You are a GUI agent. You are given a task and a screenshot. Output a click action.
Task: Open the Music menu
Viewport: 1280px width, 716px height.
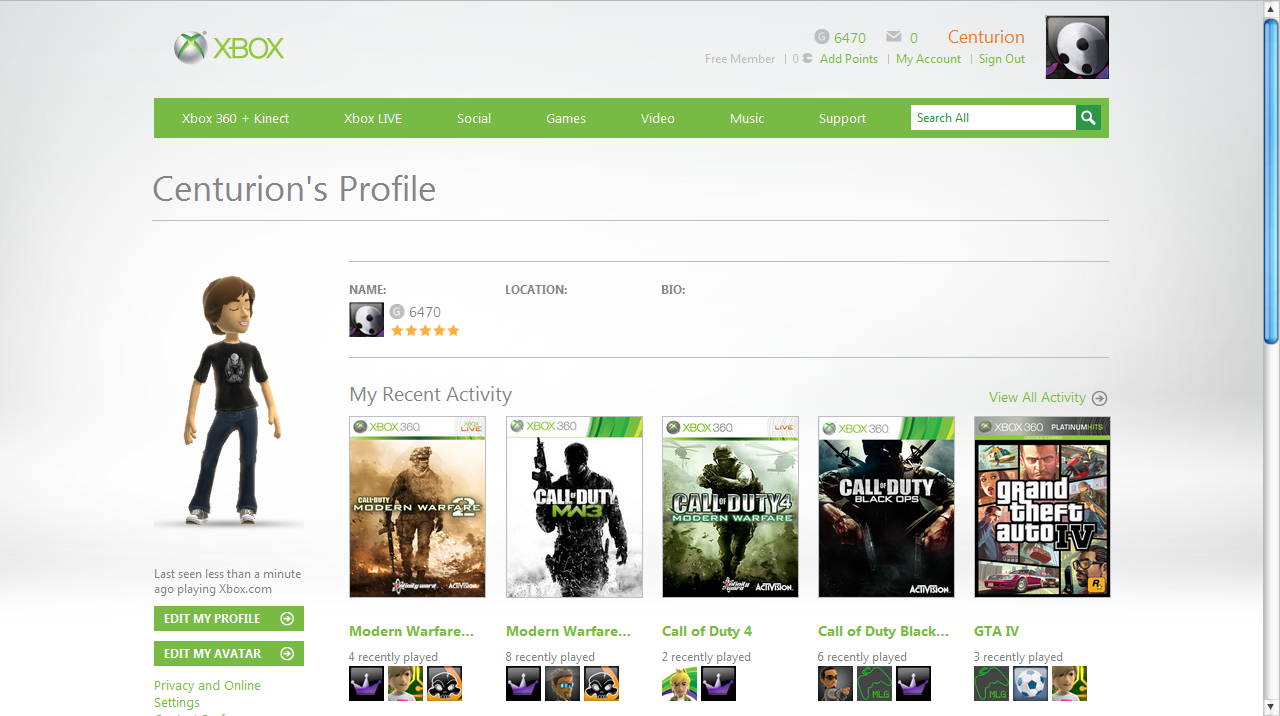point(747,118)
